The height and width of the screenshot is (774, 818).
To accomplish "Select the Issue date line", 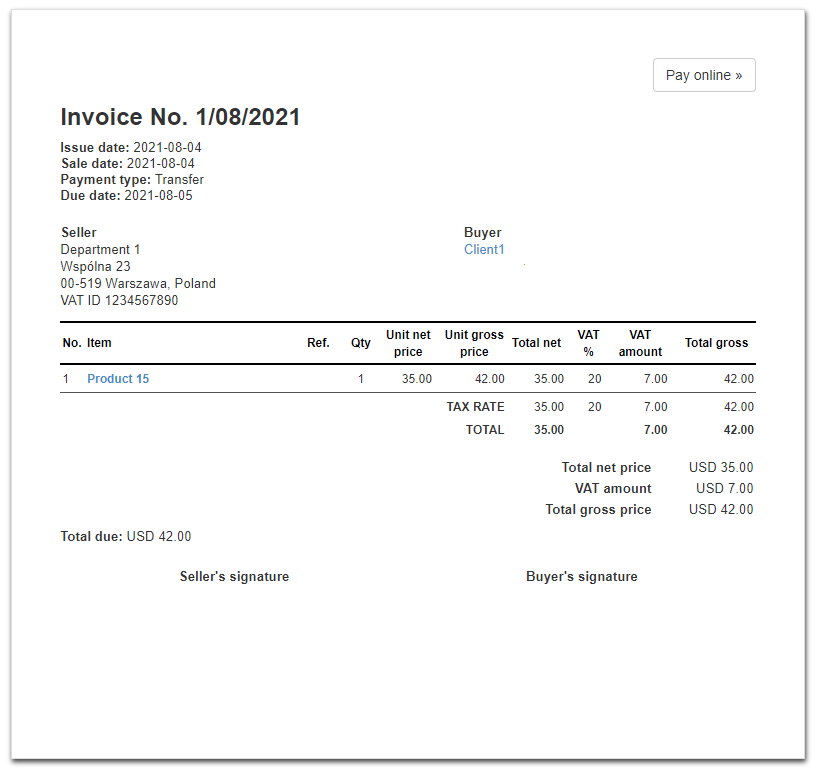I will coord(131,148).
